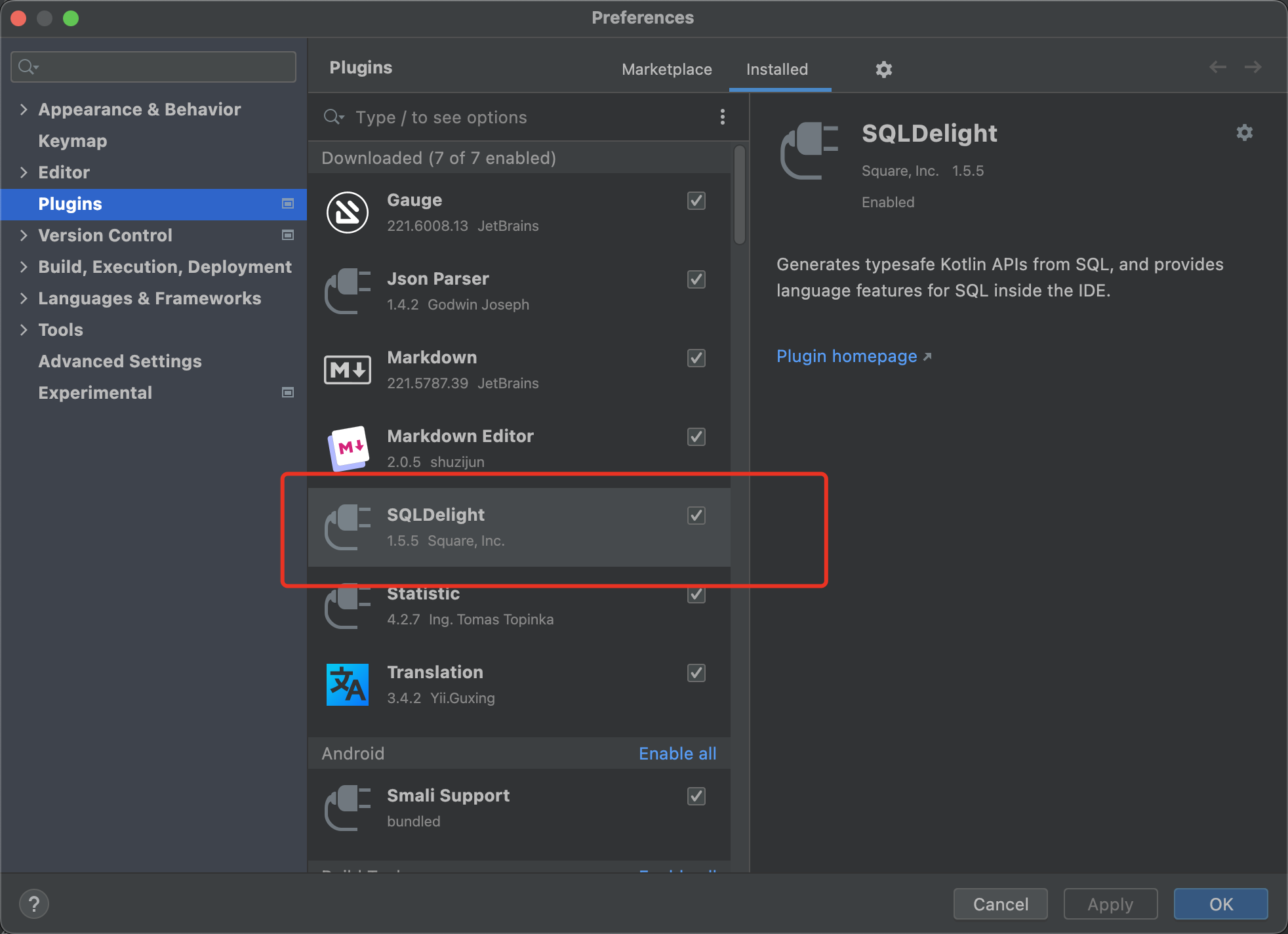Screen dimensions: 1288x934
Task: Disable the Gauge plugin checkbox
Action: (x=696, y=201)
